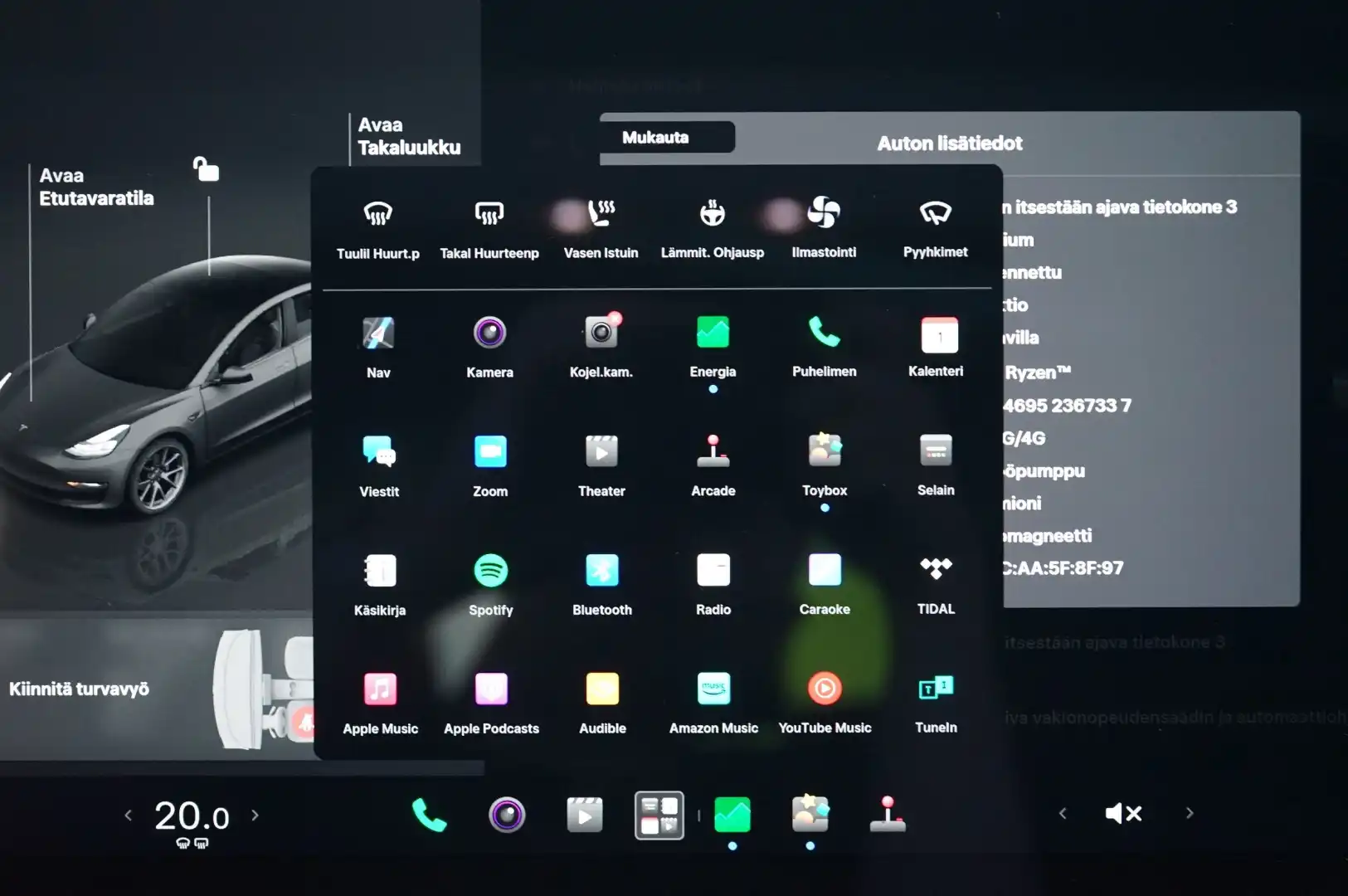Decrease cabin temperature with left arrow
Viewport: 1348px width, 896px height.
tap(128, 816)
